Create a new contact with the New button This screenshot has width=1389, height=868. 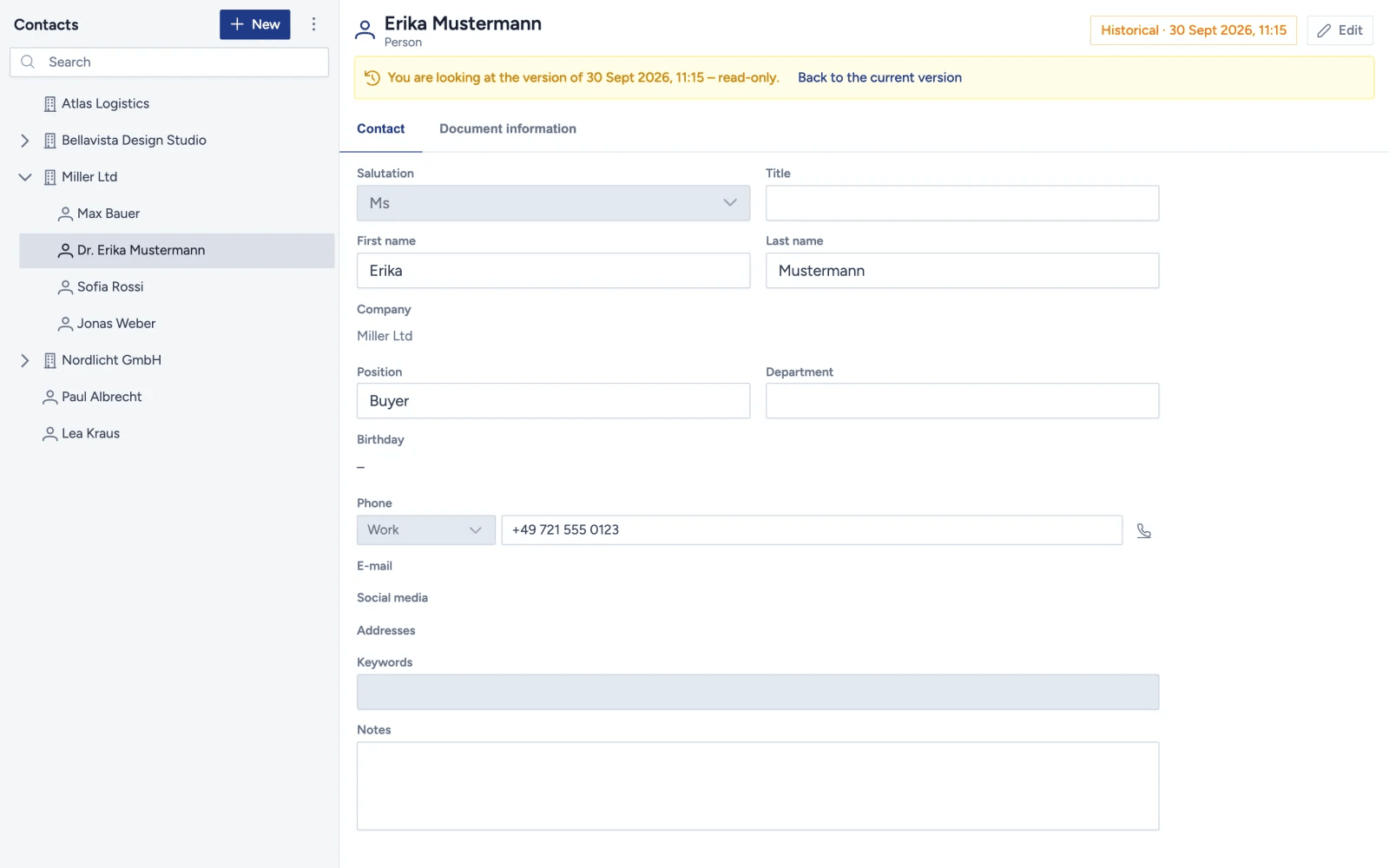tap(254, 24)
